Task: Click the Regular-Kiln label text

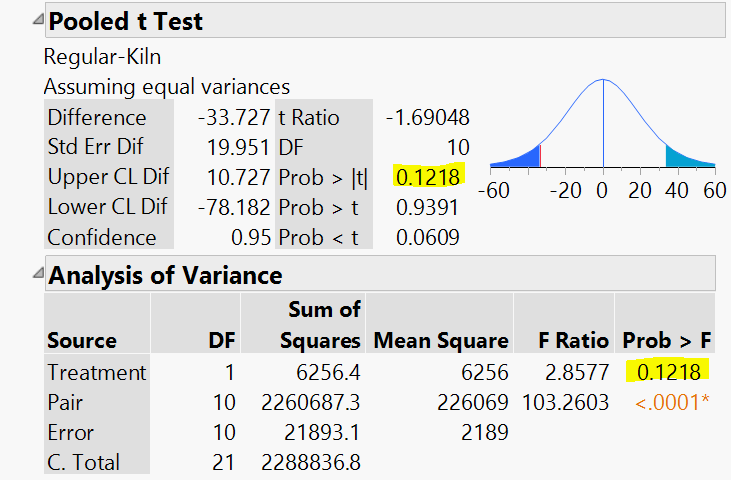Action: (x=102, y=57)
